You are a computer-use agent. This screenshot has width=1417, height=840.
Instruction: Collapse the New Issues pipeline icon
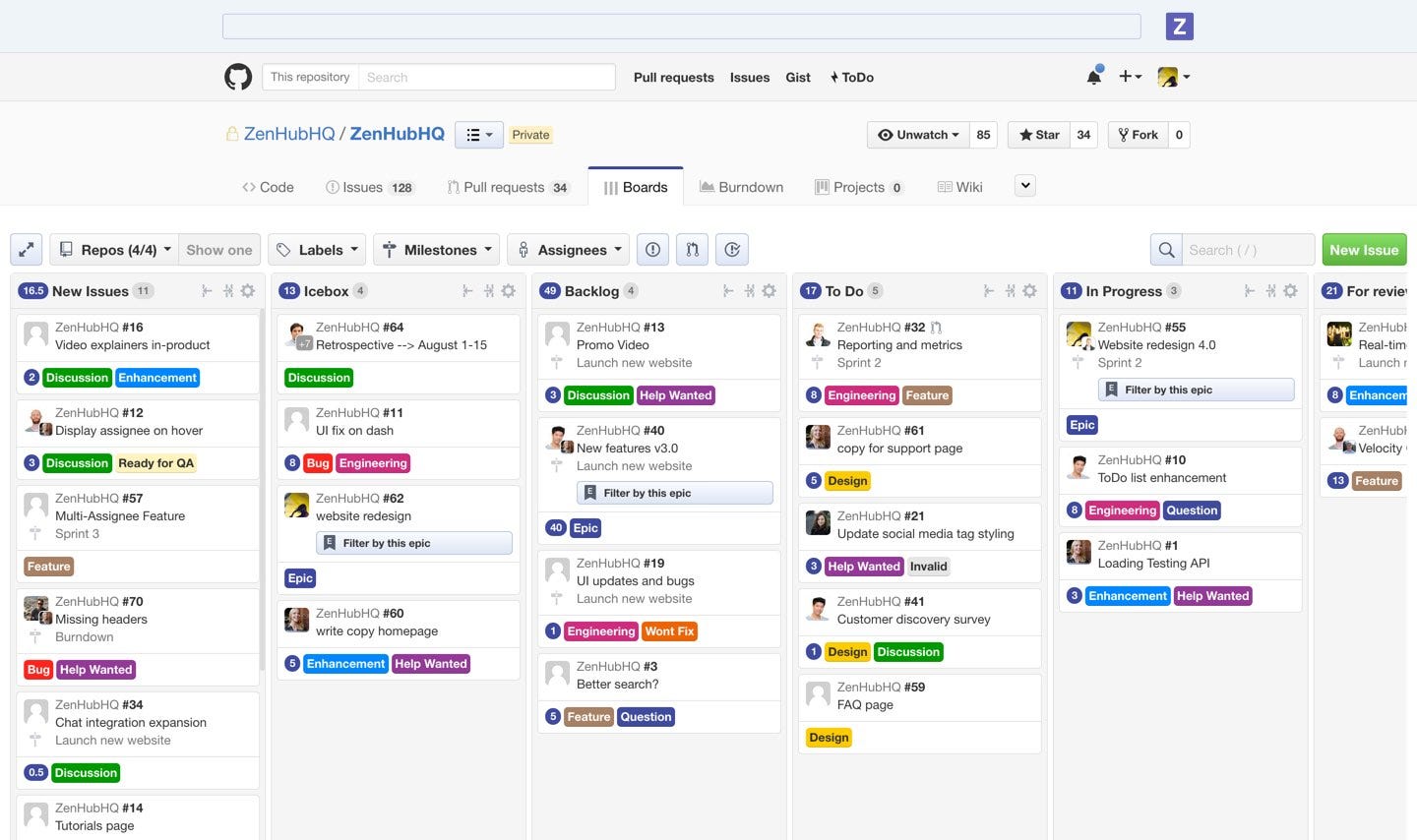[207, 291]
